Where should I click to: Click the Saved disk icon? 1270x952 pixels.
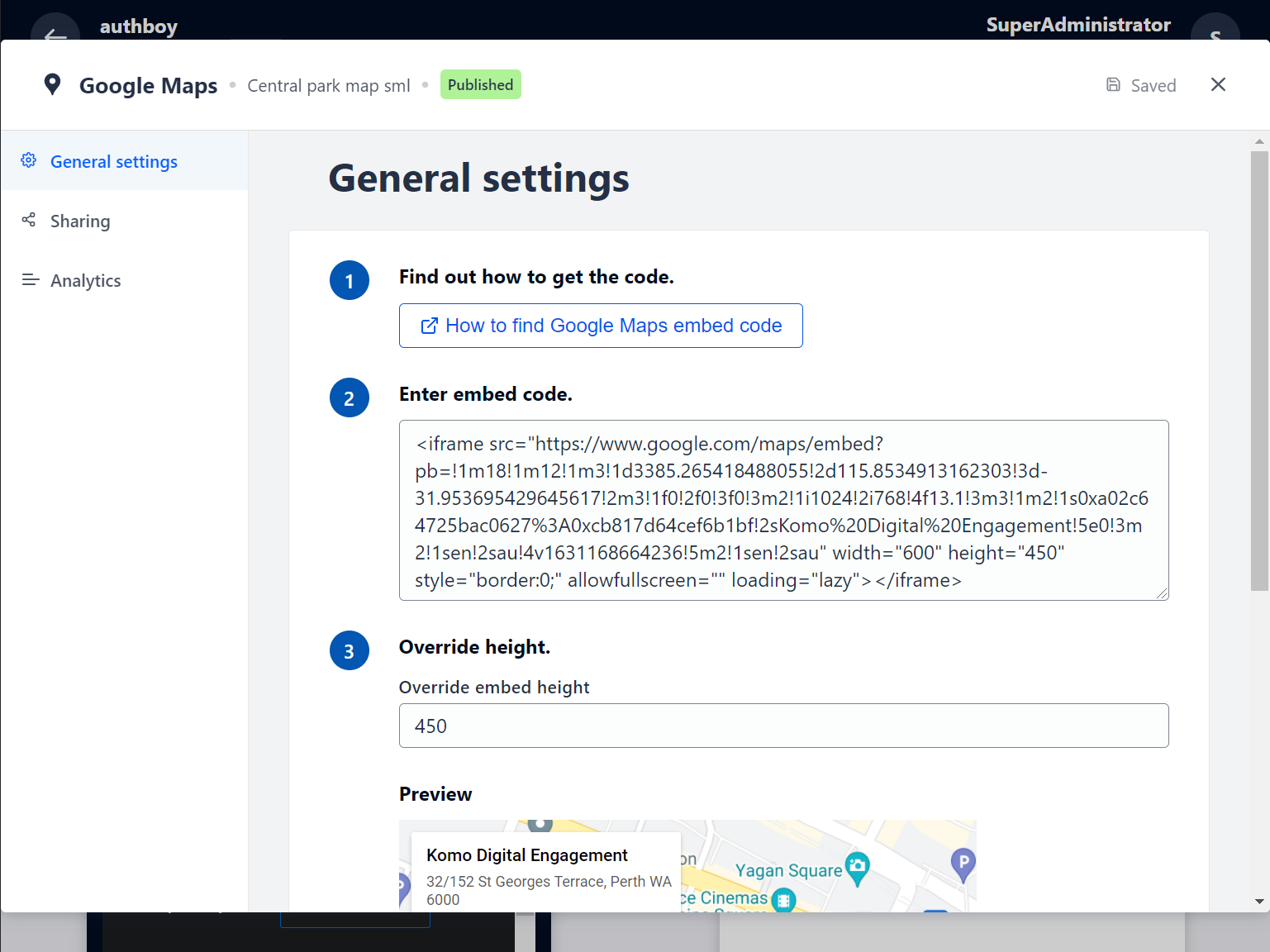1113,85
